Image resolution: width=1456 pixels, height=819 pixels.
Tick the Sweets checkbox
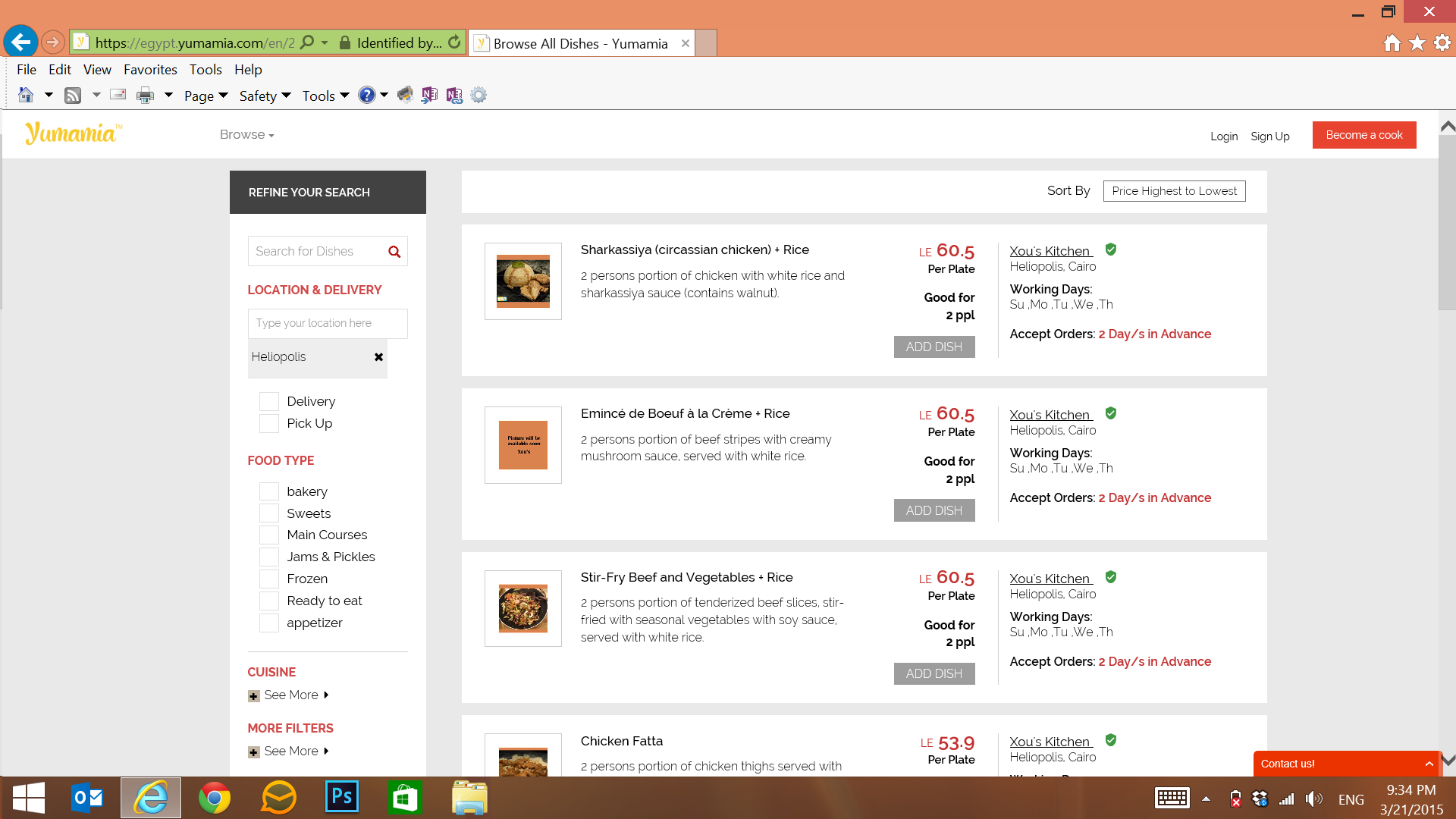pos(269,513)
